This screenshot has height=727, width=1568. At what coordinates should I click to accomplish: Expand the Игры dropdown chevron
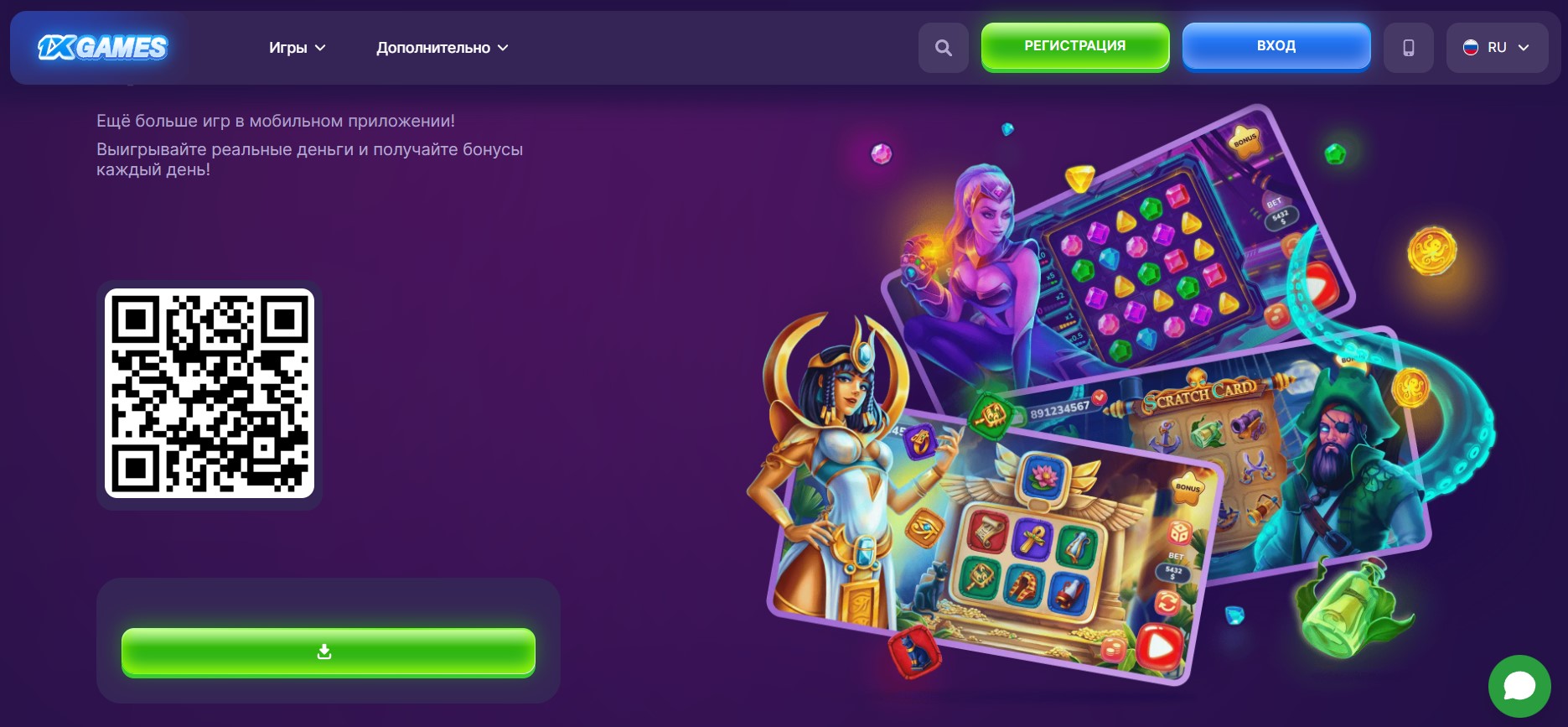(320, 49)
